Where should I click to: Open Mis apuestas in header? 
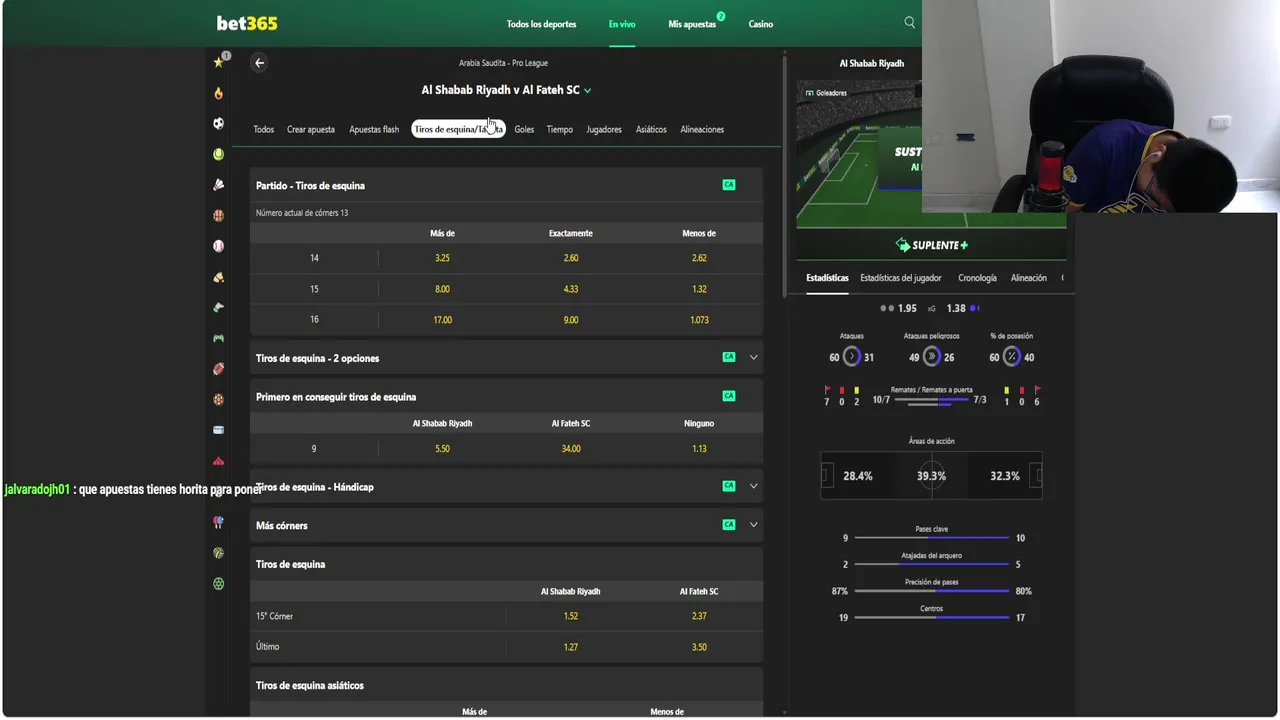(x=692, y=24)
